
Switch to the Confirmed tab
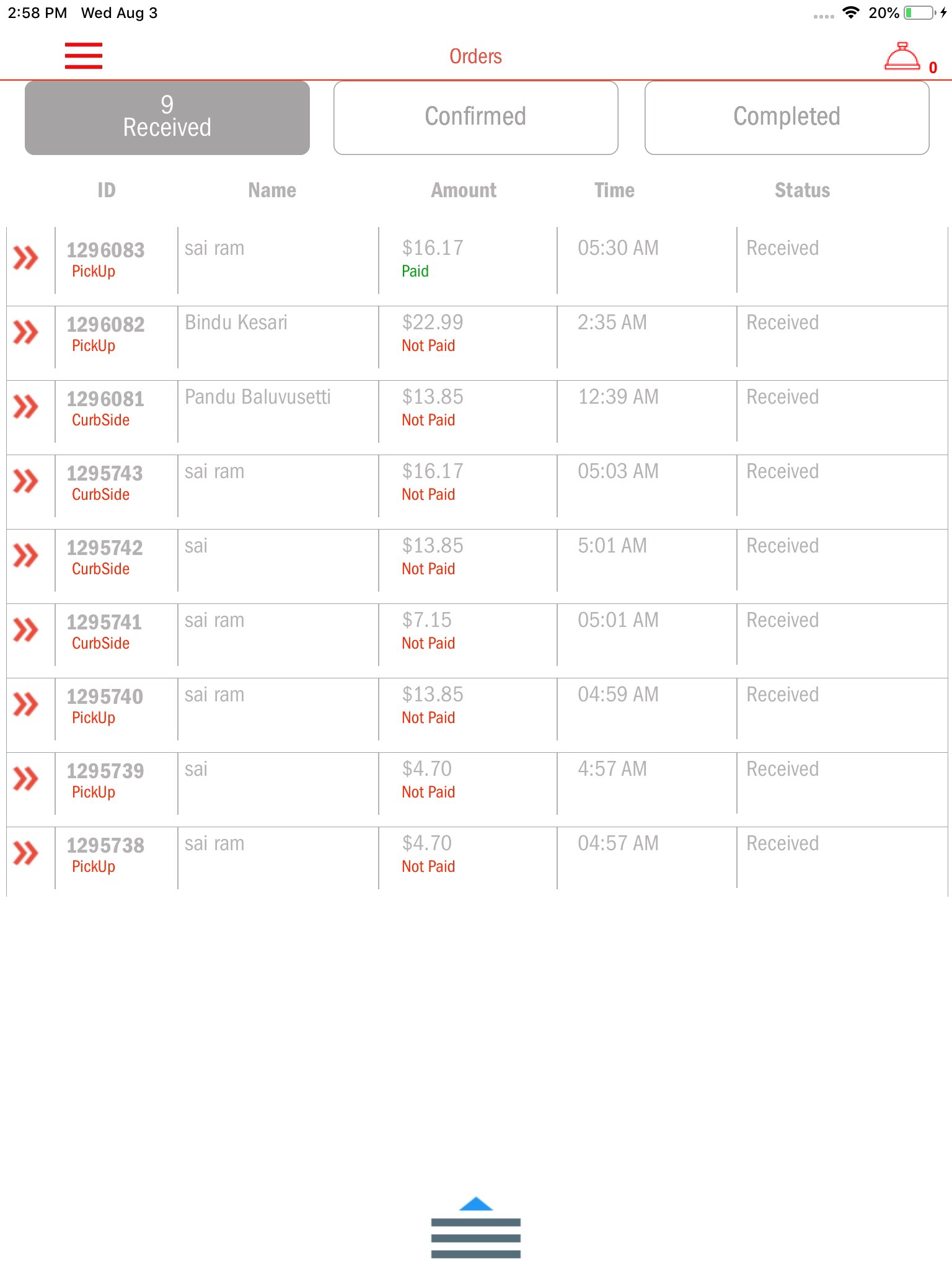point(475,117)
